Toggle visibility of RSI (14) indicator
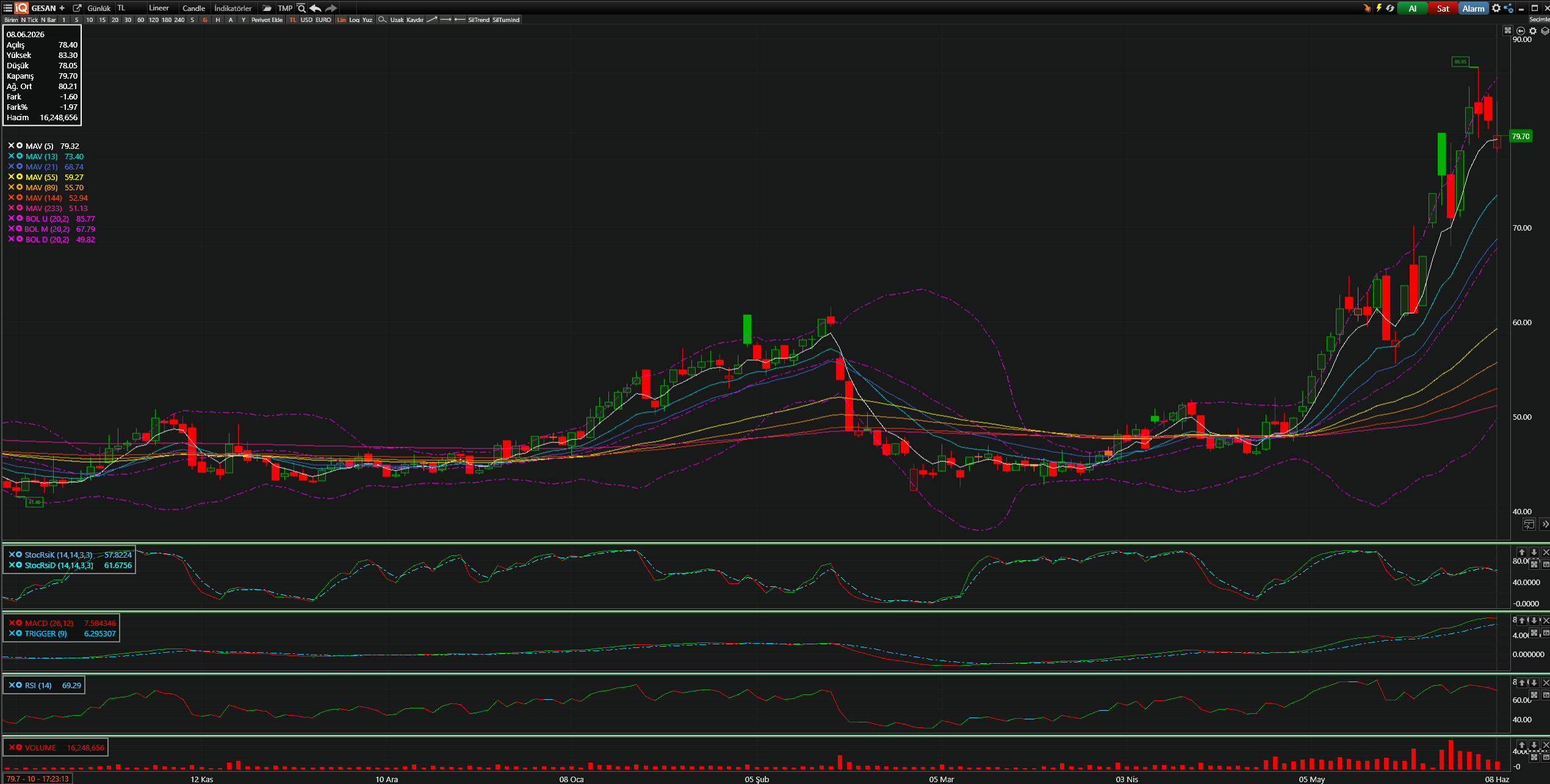1550x784 pixels. pyautogui.click(x=19, y=685)
